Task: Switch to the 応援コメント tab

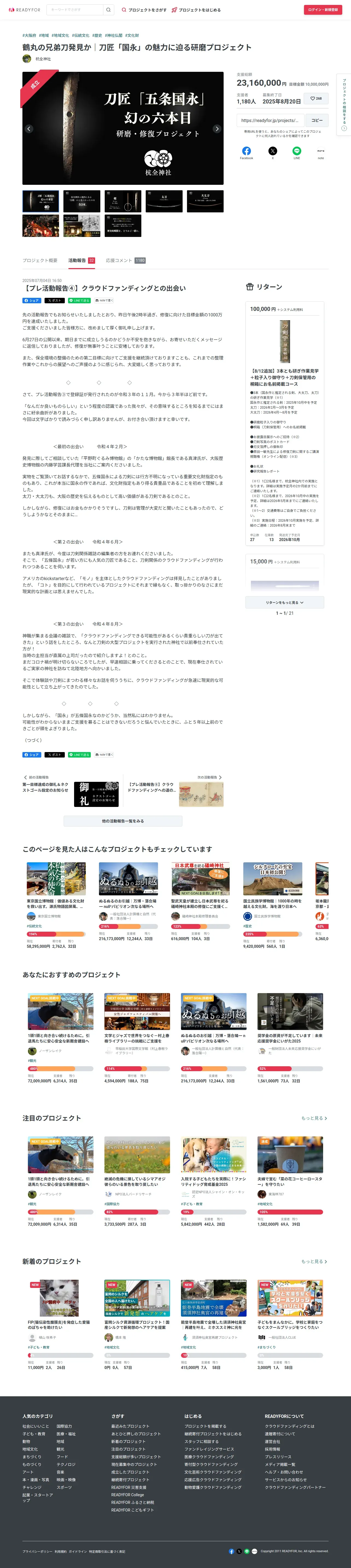Action: tap(125, 260)
